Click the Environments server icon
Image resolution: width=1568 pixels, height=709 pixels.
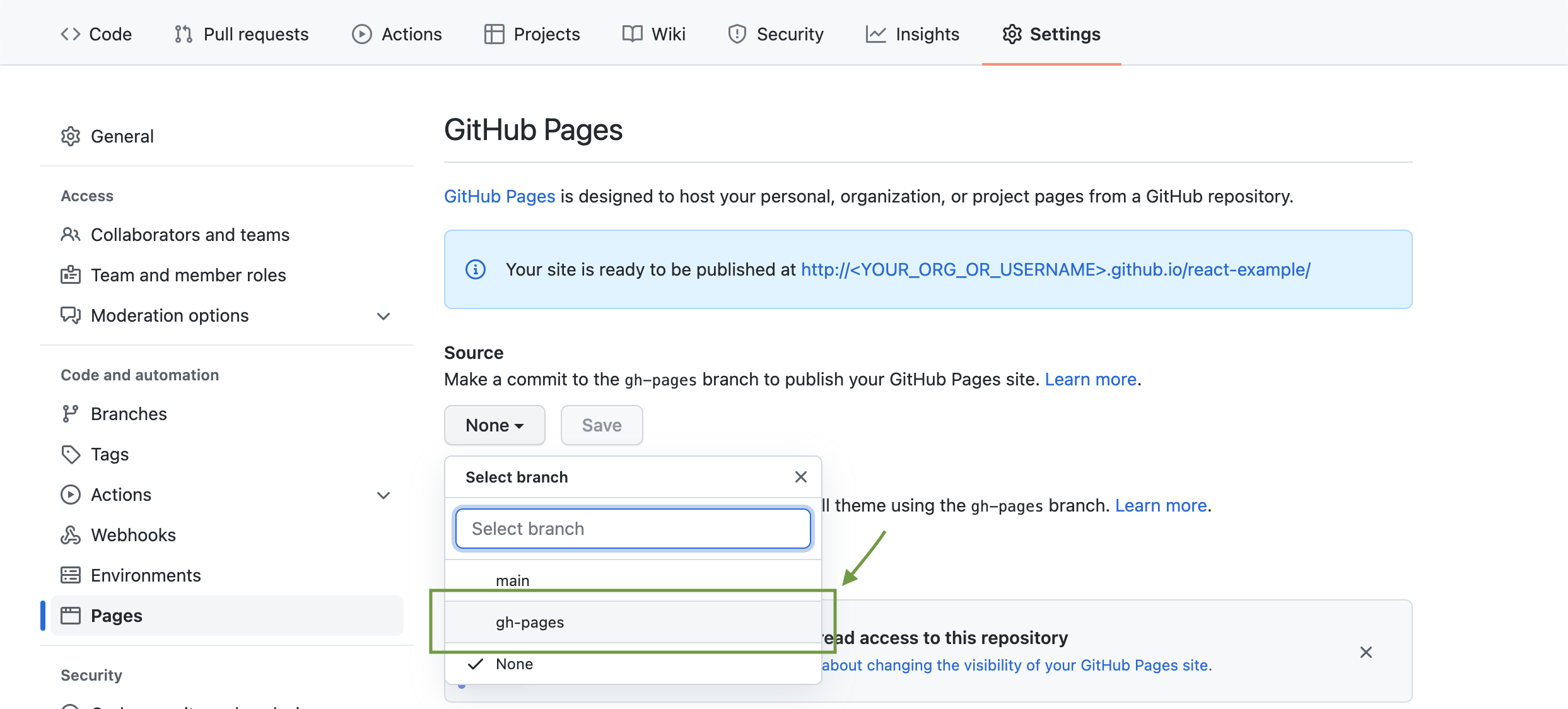click(x=71, y=575)
